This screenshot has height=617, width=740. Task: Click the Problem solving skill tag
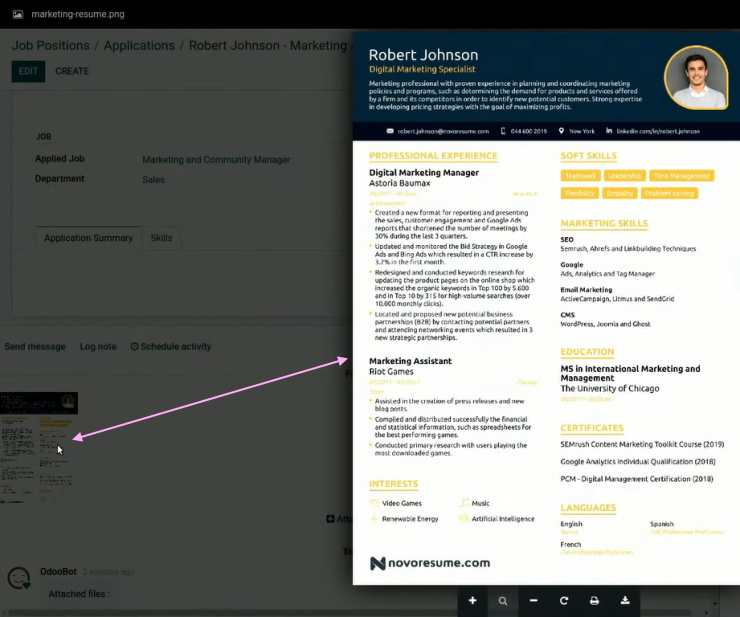pos(669,193)
